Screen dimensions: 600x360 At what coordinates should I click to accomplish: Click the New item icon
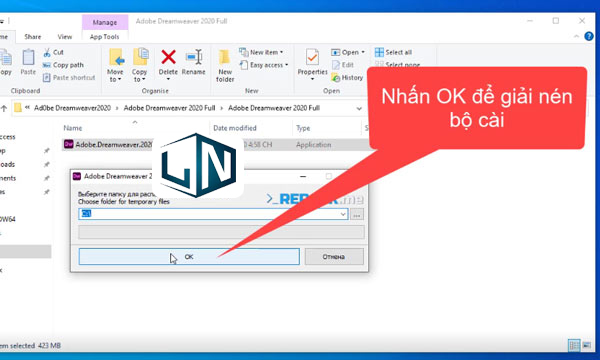click(243, 52)
